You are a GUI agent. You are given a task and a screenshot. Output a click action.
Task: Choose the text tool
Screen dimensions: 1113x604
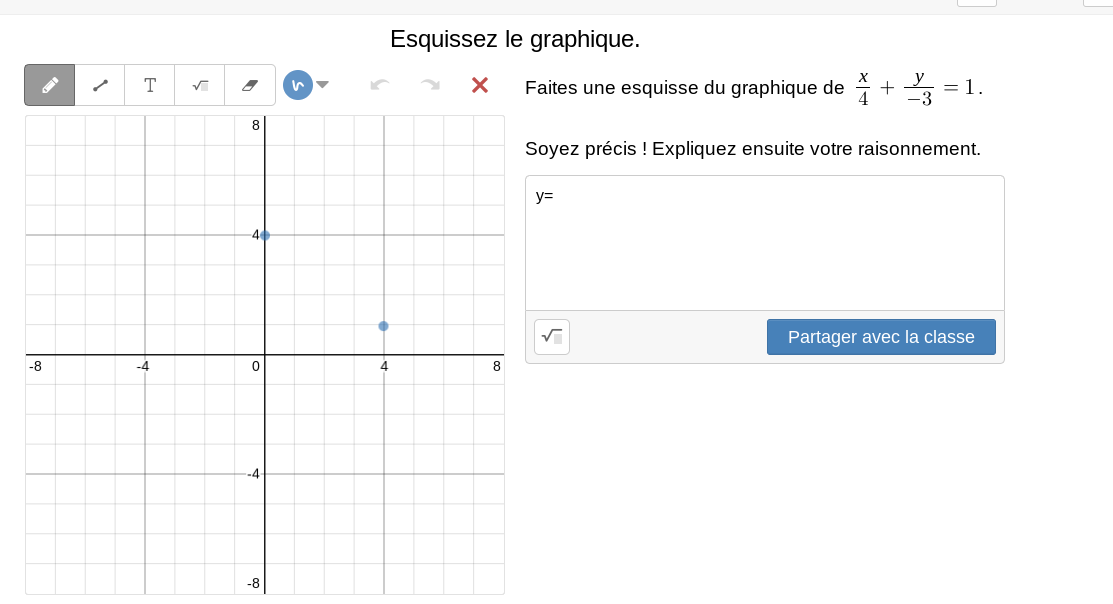click(x=150, y=85)
